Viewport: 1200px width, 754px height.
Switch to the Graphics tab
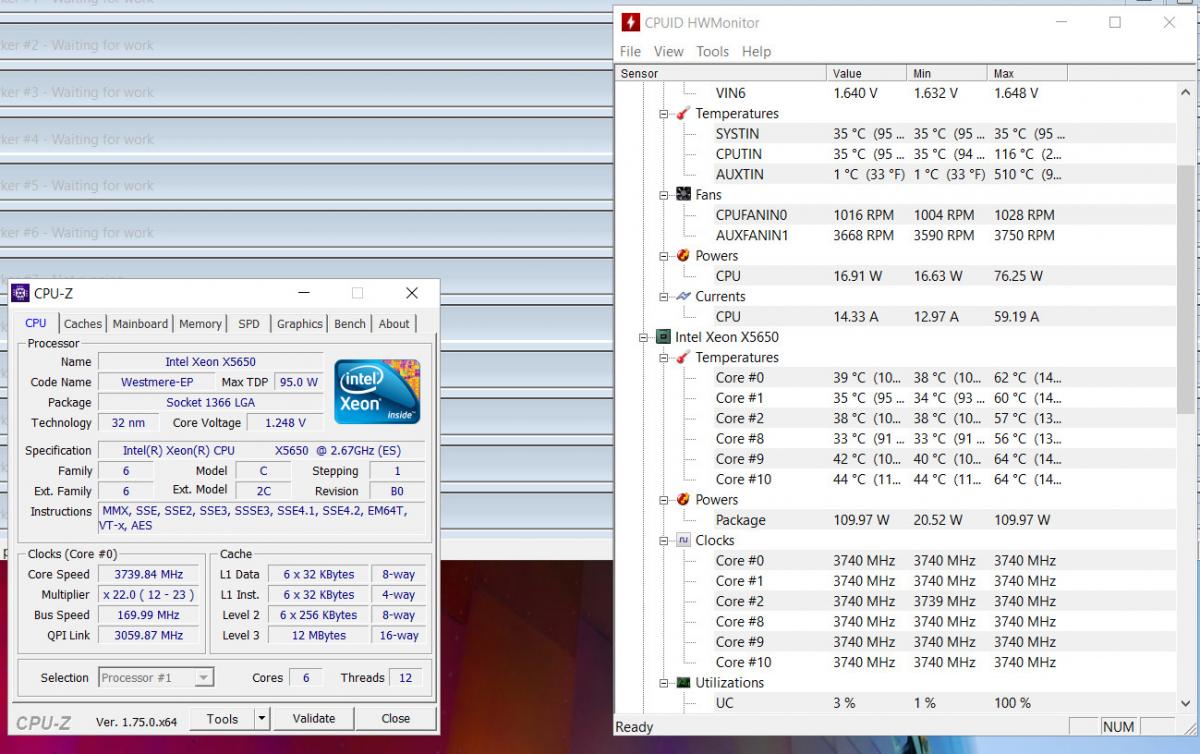tap(300, 324)
